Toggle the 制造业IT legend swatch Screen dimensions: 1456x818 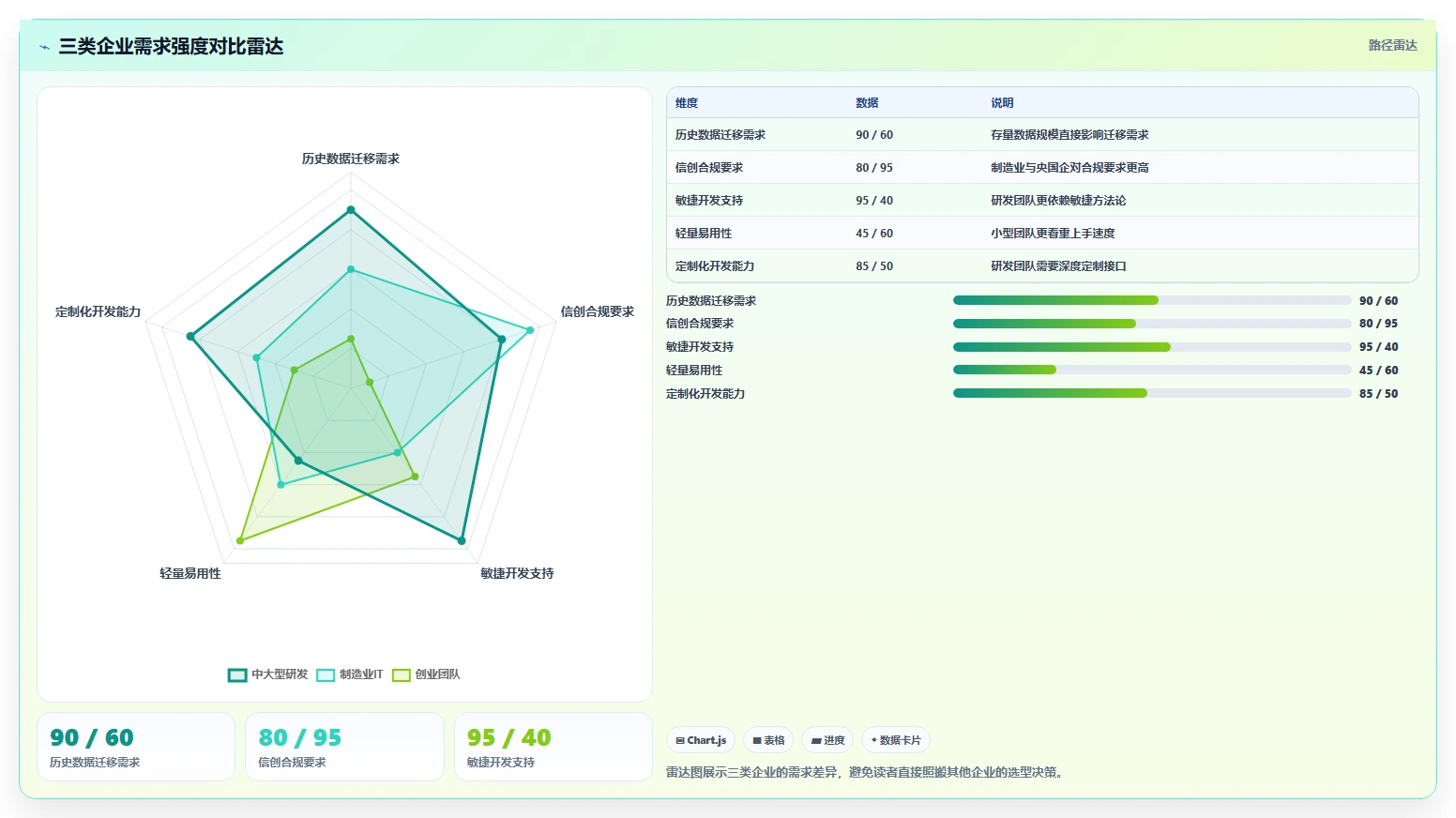tap(326, 674)
